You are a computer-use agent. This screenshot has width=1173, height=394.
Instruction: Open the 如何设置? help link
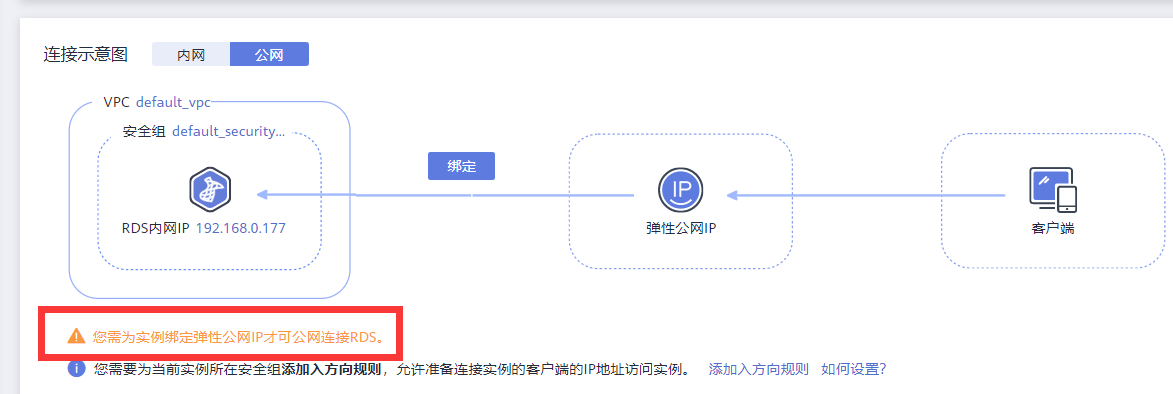(854, 369)
